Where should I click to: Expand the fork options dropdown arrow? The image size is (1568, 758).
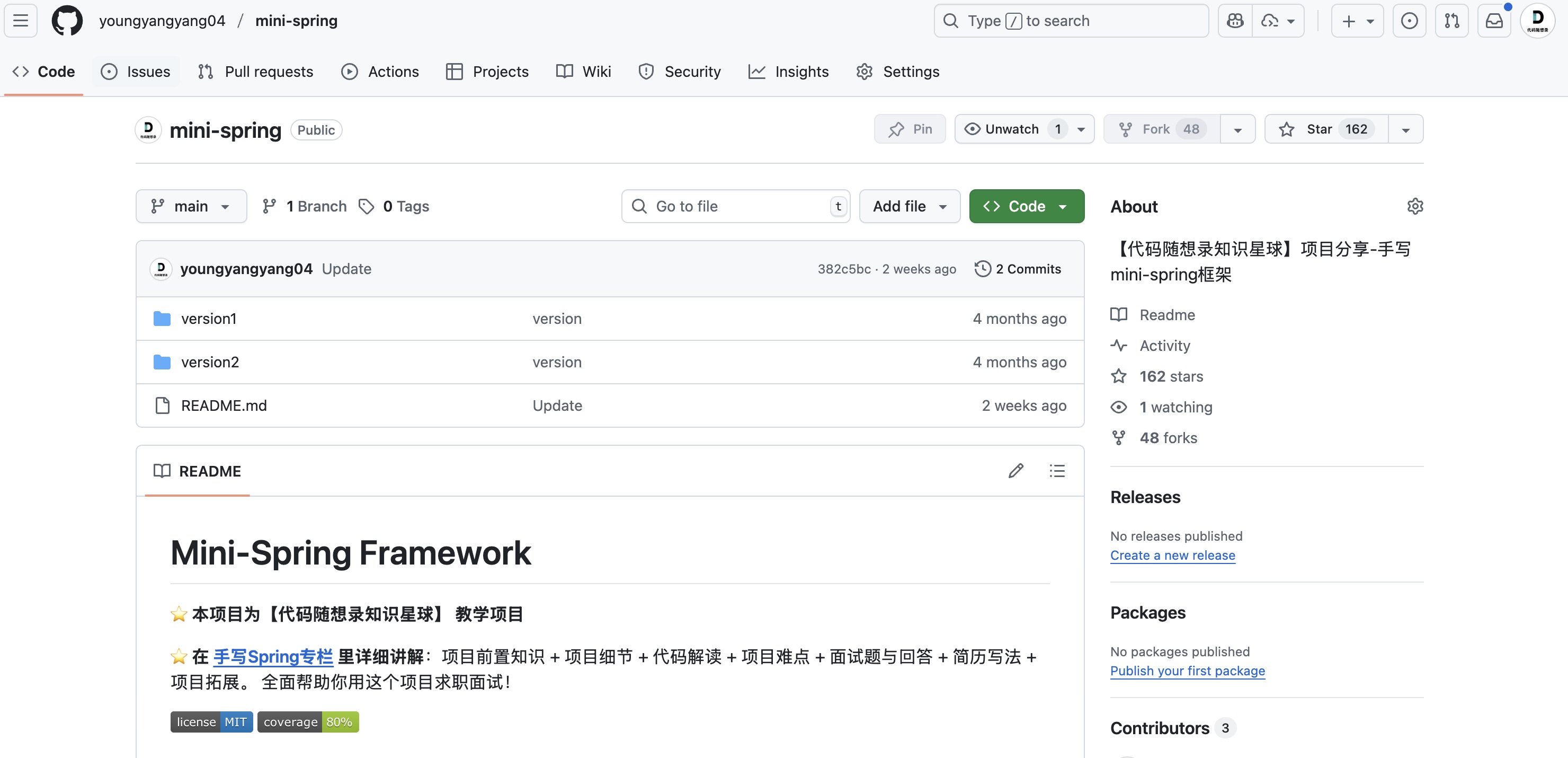point(1237,129)
